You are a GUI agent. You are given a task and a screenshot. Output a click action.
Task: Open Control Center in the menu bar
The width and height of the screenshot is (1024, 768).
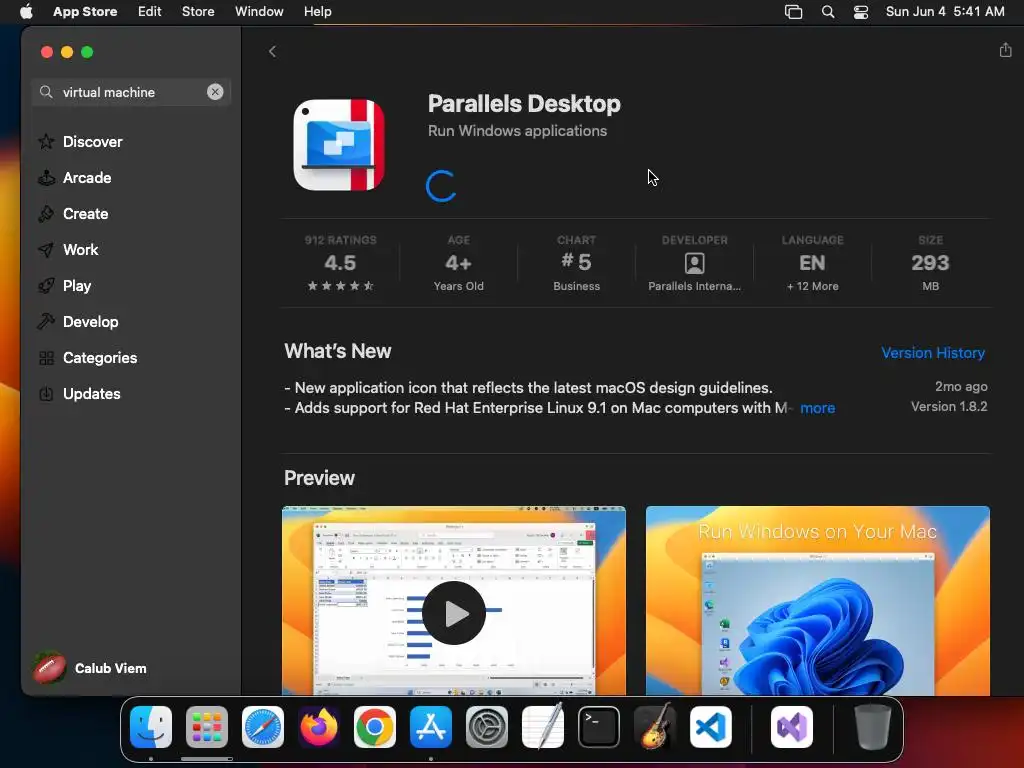click(x=861, y=12)
